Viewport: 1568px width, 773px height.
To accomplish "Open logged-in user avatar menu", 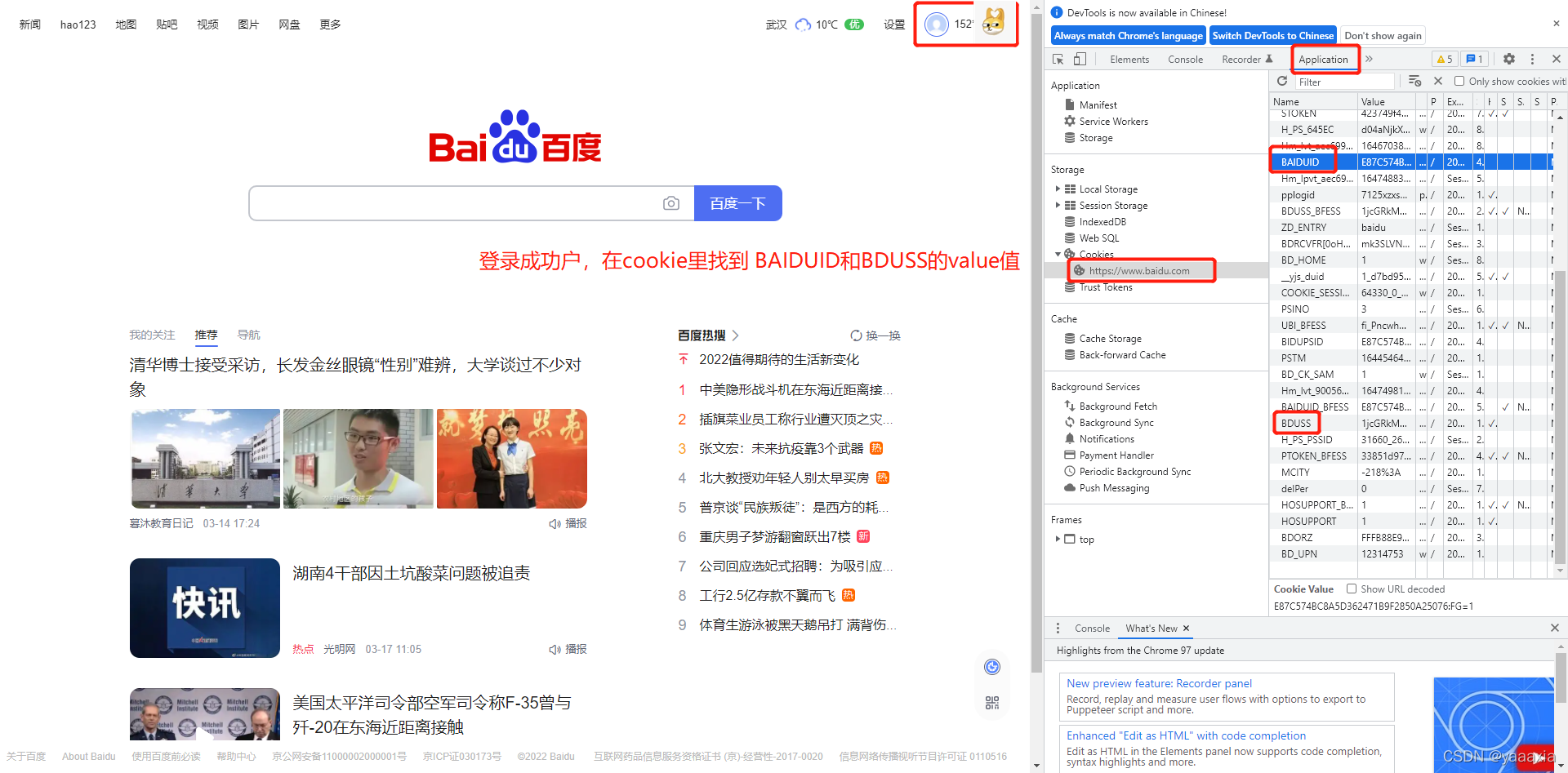I will pyautogui.click(x=937, y=24).
